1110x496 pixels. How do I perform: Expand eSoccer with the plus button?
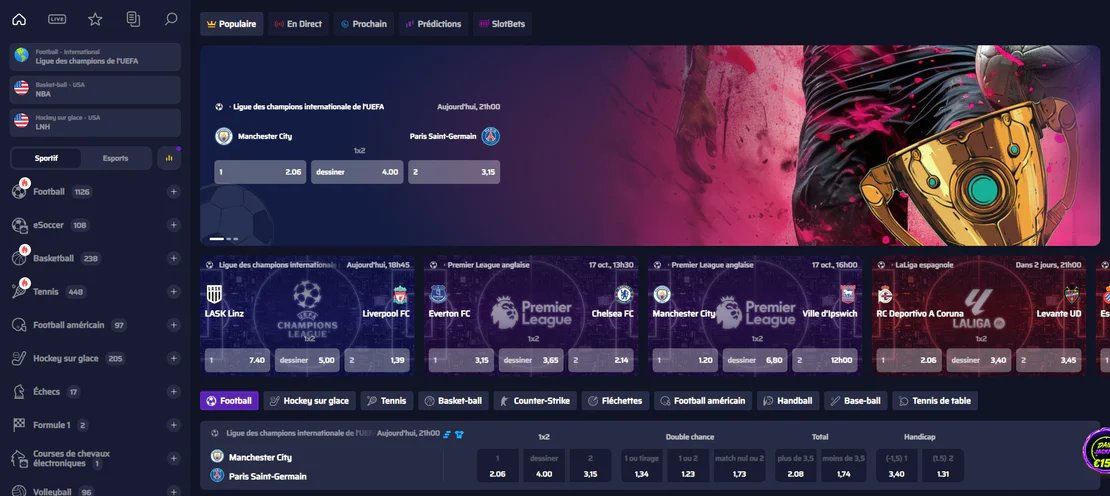point(173,225)
